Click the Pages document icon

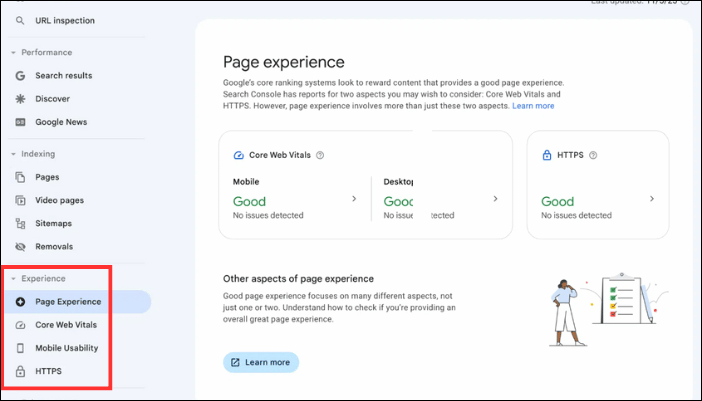(x=20, y=177)
